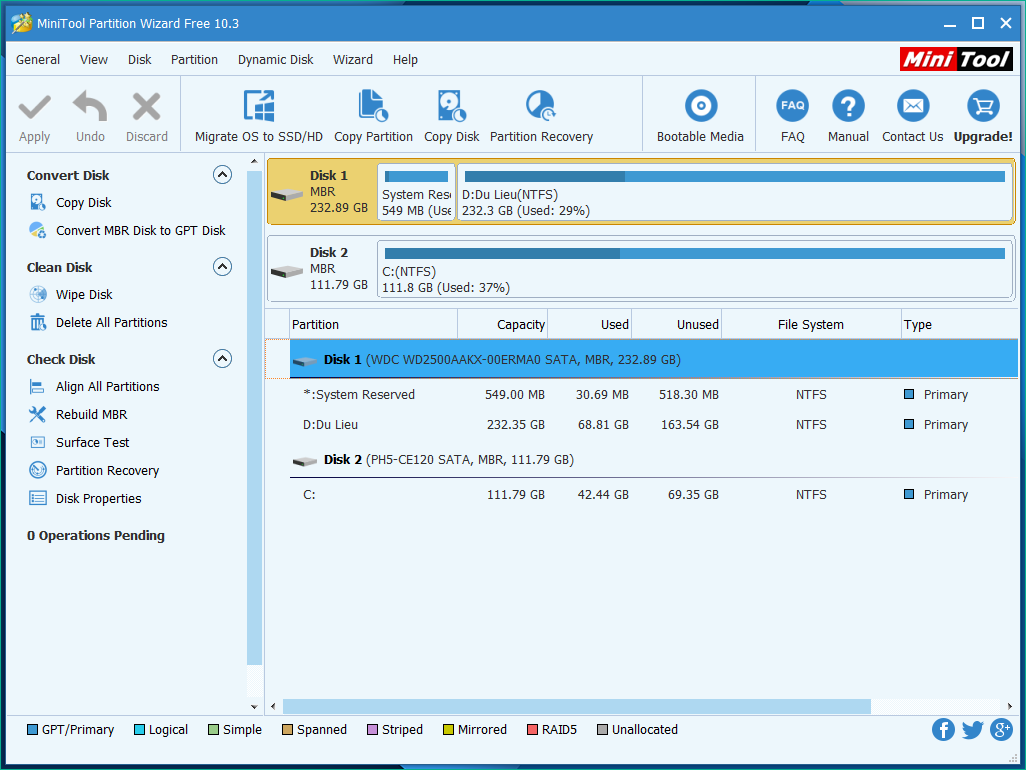Click the GPT/Primary legend color swatch
This screenshot has height=770, width=1026.
(32, 729)
